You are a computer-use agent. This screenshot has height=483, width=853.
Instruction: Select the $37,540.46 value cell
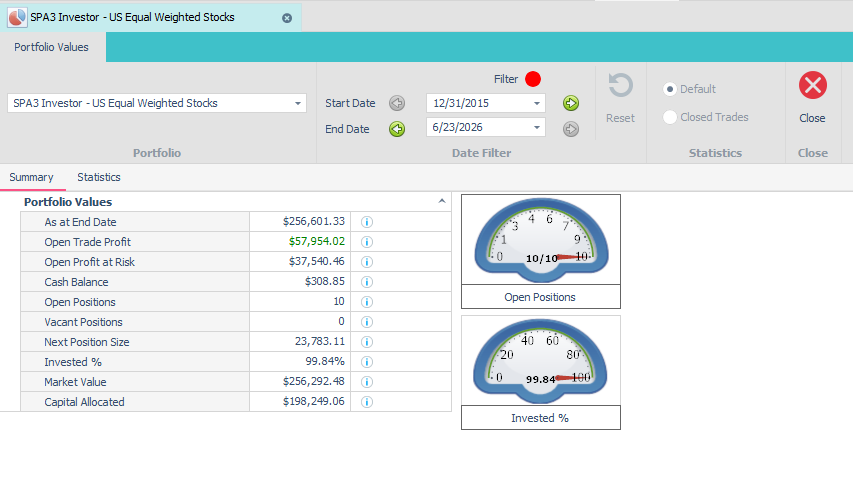pos(300,262)
